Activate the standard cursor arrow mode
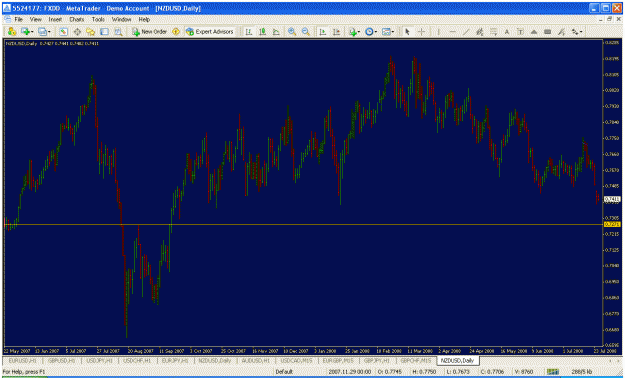Image resolution: width=625 pixels, height=378 pixels. [x=407, y=32]
